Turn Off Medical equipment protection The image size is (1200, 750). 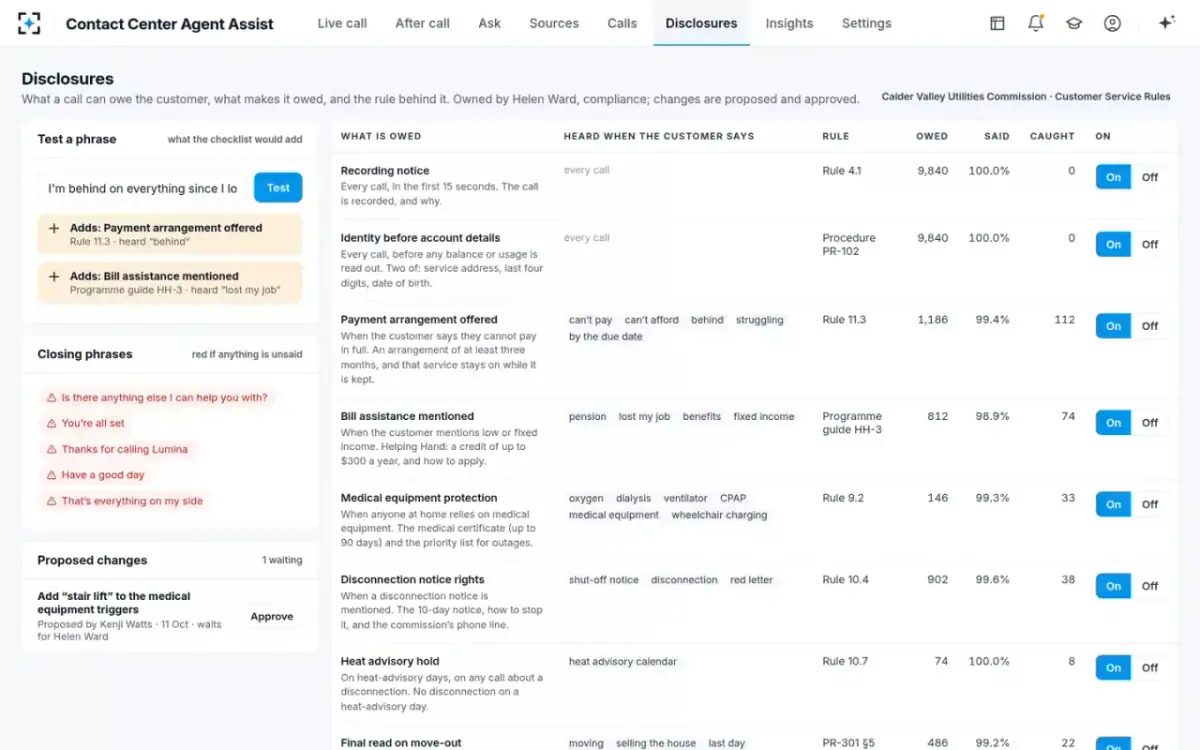(x=1150, y=505)
